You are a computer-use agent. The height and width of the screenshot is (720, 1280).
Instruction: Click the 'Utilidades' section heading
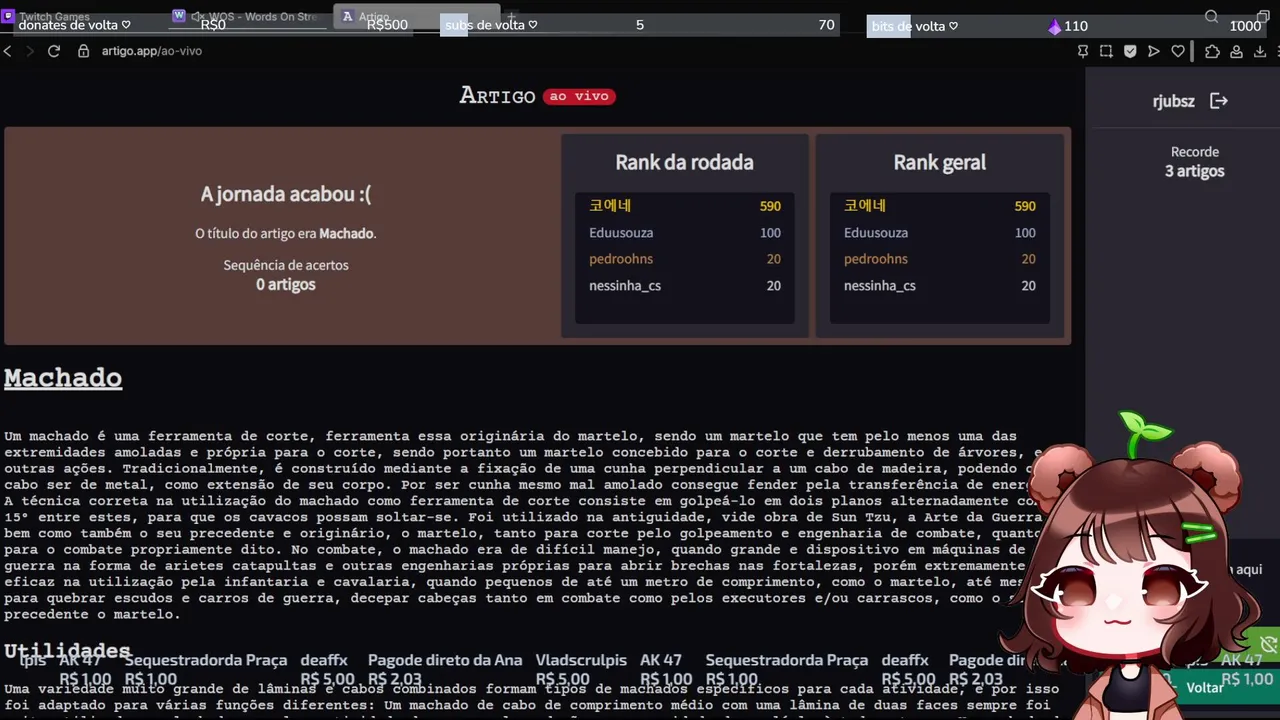click(x=67, y=650)
